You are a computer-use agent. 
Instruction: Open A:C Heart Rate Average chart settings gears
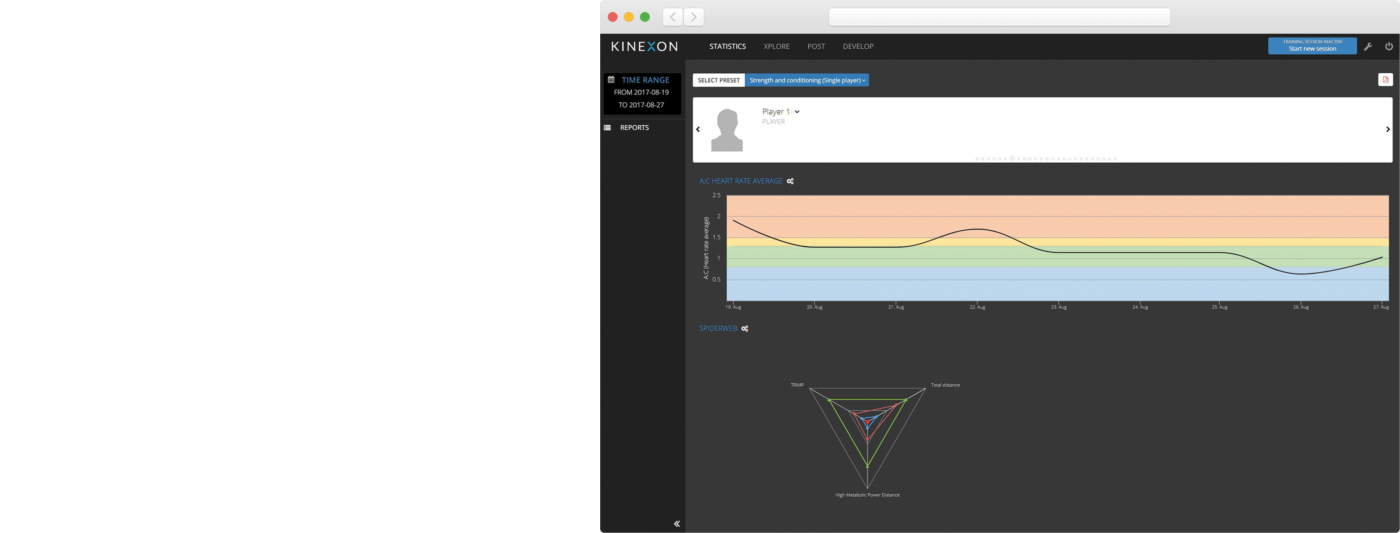790,181
